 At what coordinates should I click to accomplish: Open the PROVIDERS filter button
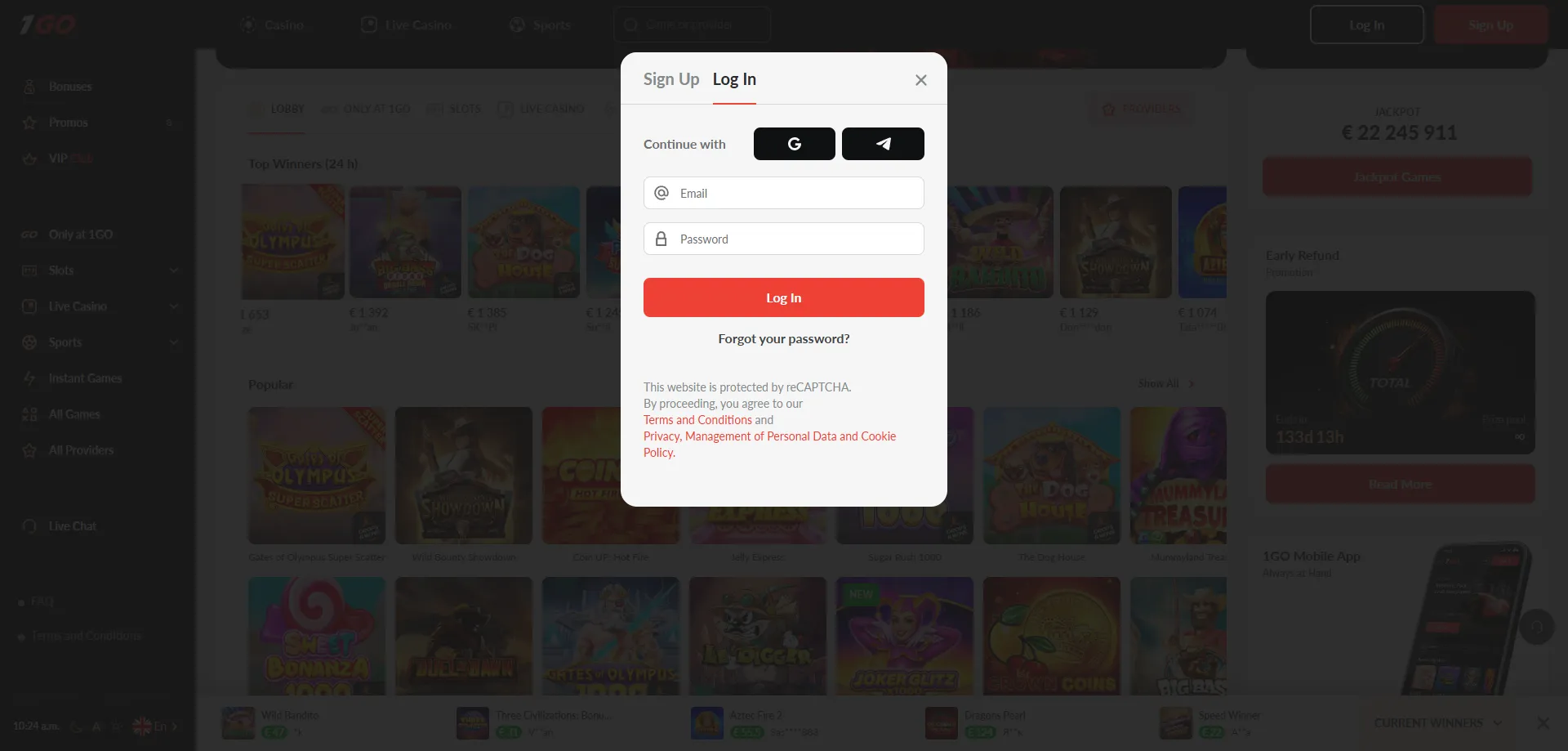[1142, 109]
